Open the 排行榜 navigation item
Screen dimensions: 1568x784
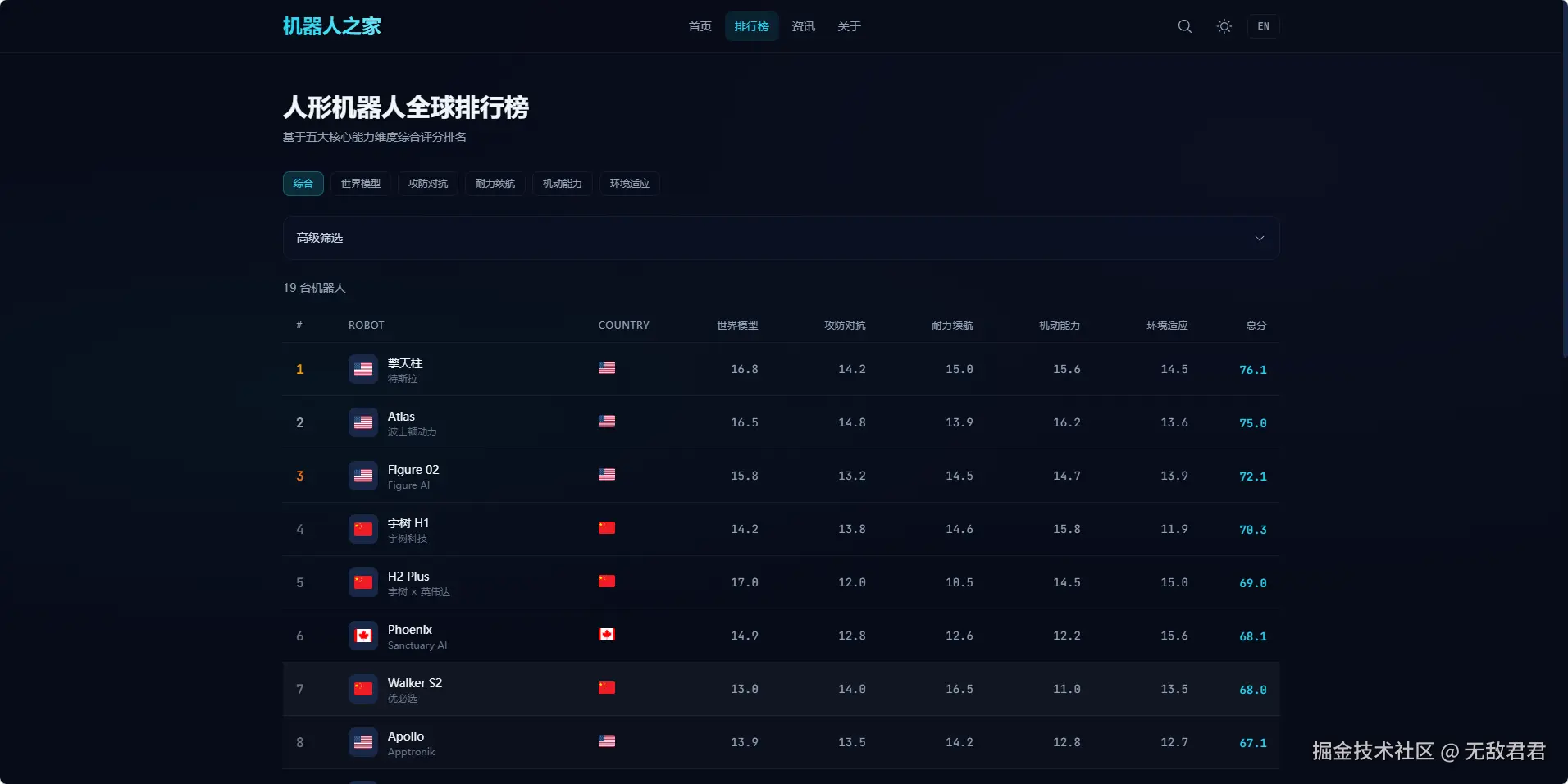pyautogui.click(x=752, y=26)
